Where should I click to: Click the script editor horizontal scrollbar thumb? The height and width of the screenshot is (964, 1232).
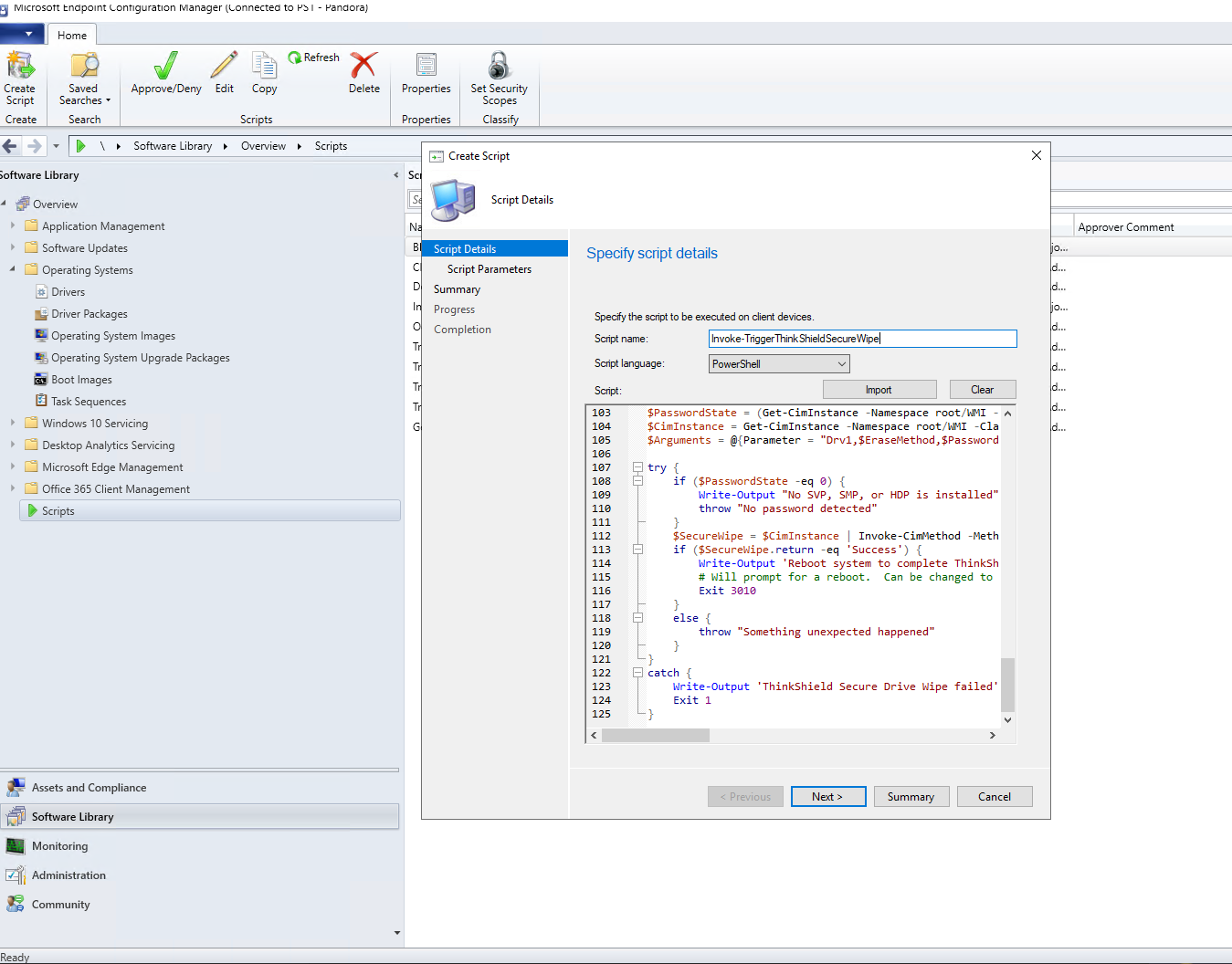pos(656,735)
